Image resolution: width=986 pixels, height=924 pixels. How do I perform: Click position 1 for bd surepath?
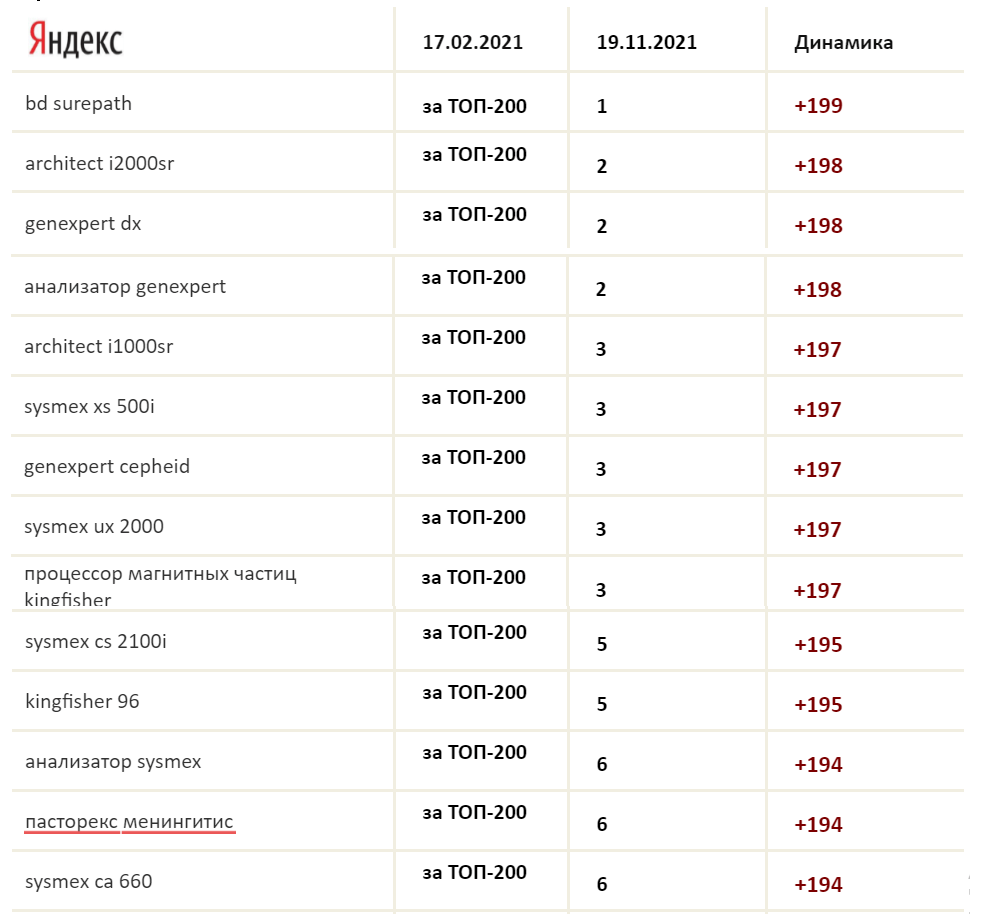tap(602, 105)
